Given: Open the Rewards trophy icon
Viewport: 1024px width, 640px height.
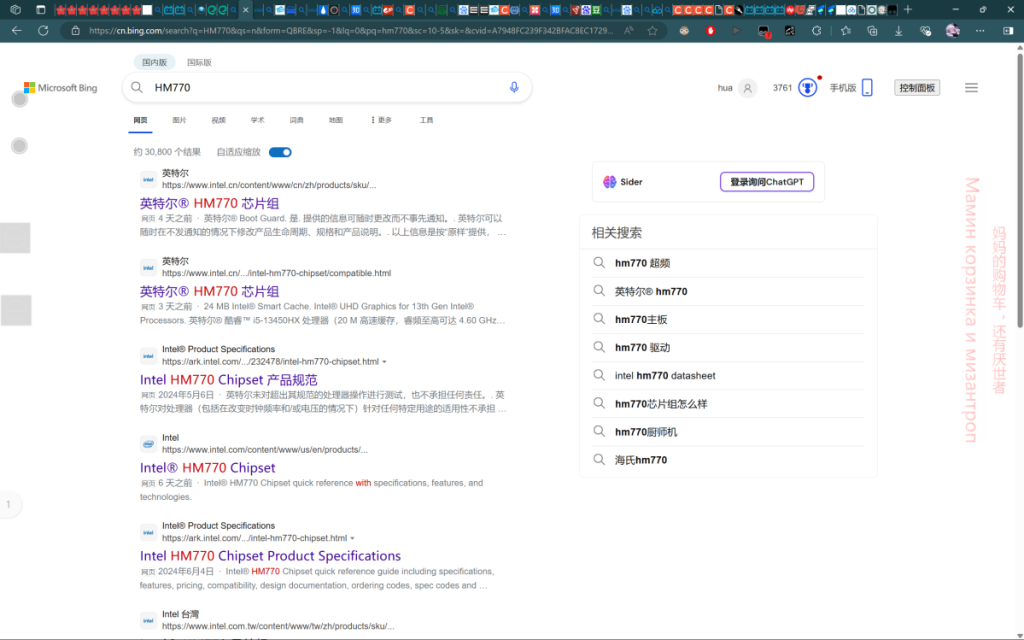Looking at the screenshot, I should (808, 88).
